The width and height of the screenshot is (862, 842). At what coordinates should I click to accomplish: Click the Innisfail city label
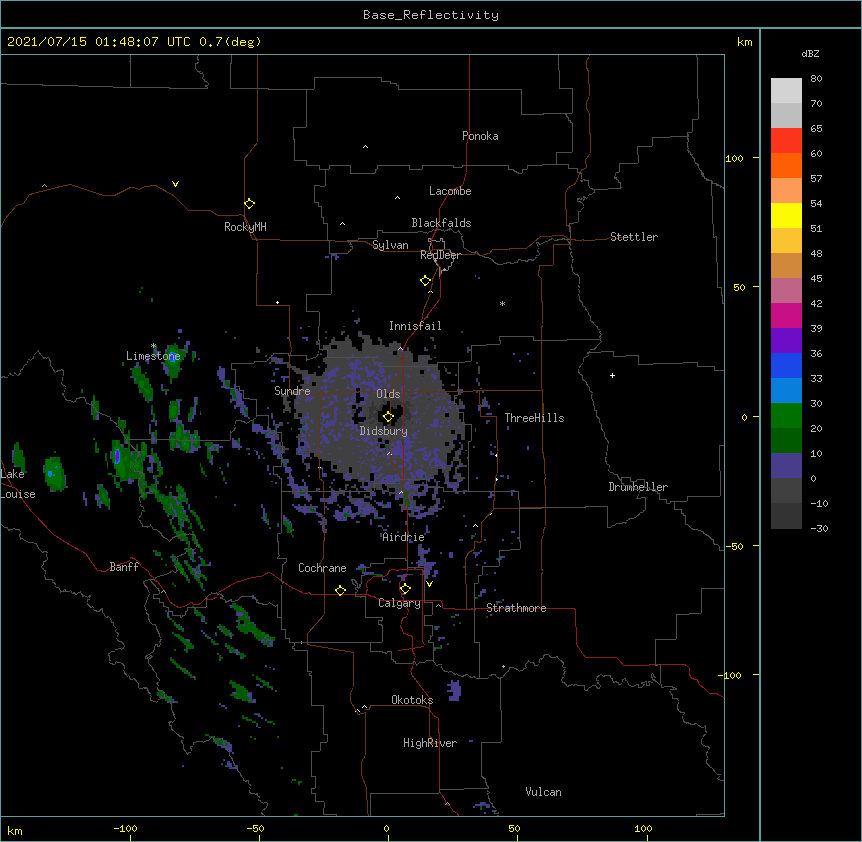[415, 326]
